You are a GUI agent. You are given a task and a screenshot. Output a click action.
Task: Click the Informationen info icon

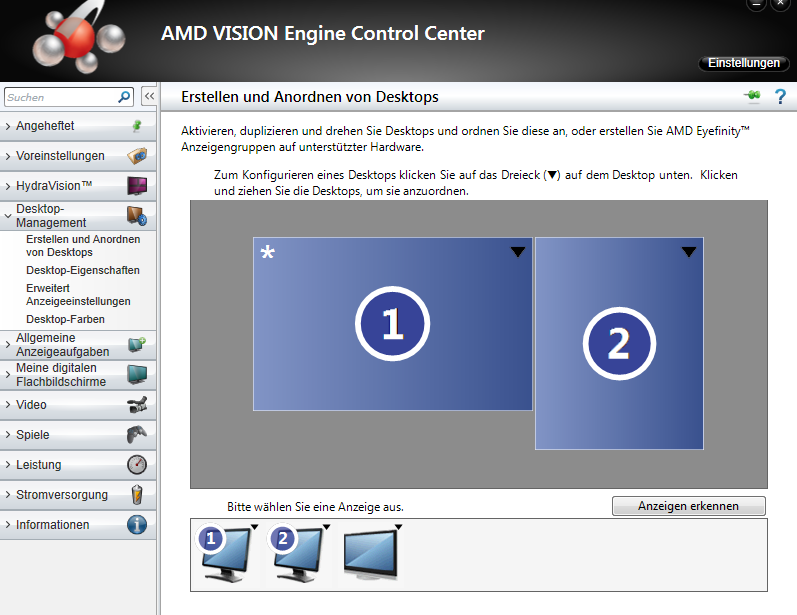pyautogui.click(x=137, y=525)
